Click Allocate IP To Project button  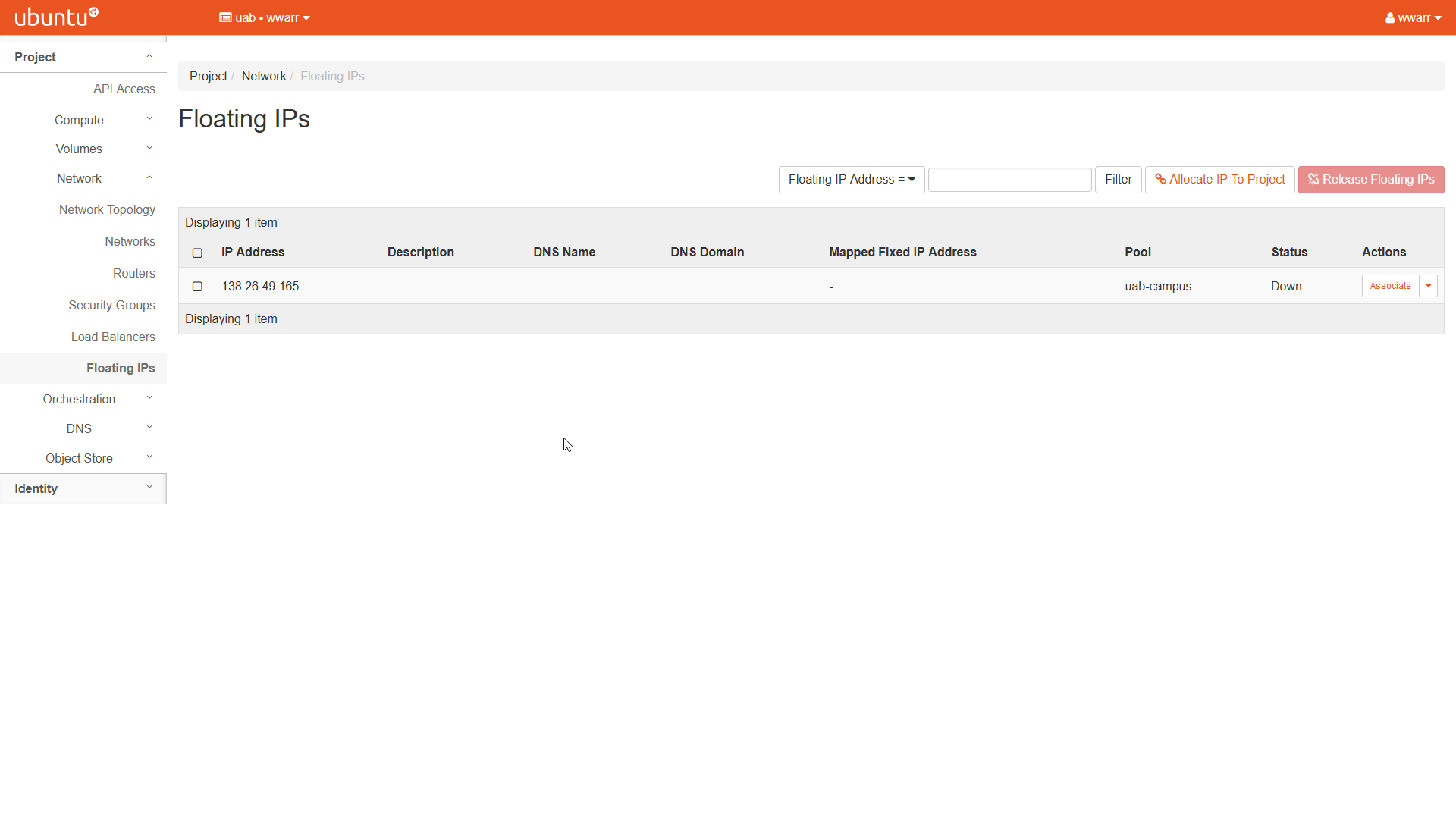[1220, 180]
